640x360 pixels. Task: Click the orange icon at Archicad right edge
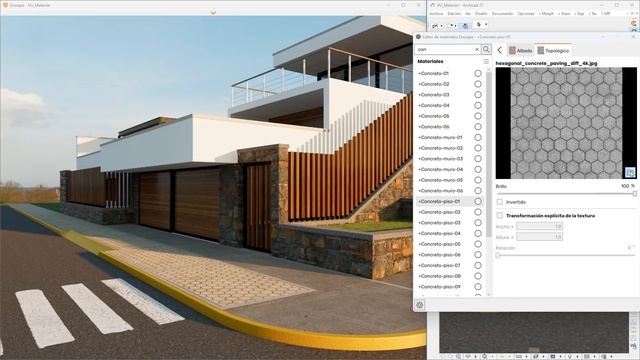click(x=634, y=23)
